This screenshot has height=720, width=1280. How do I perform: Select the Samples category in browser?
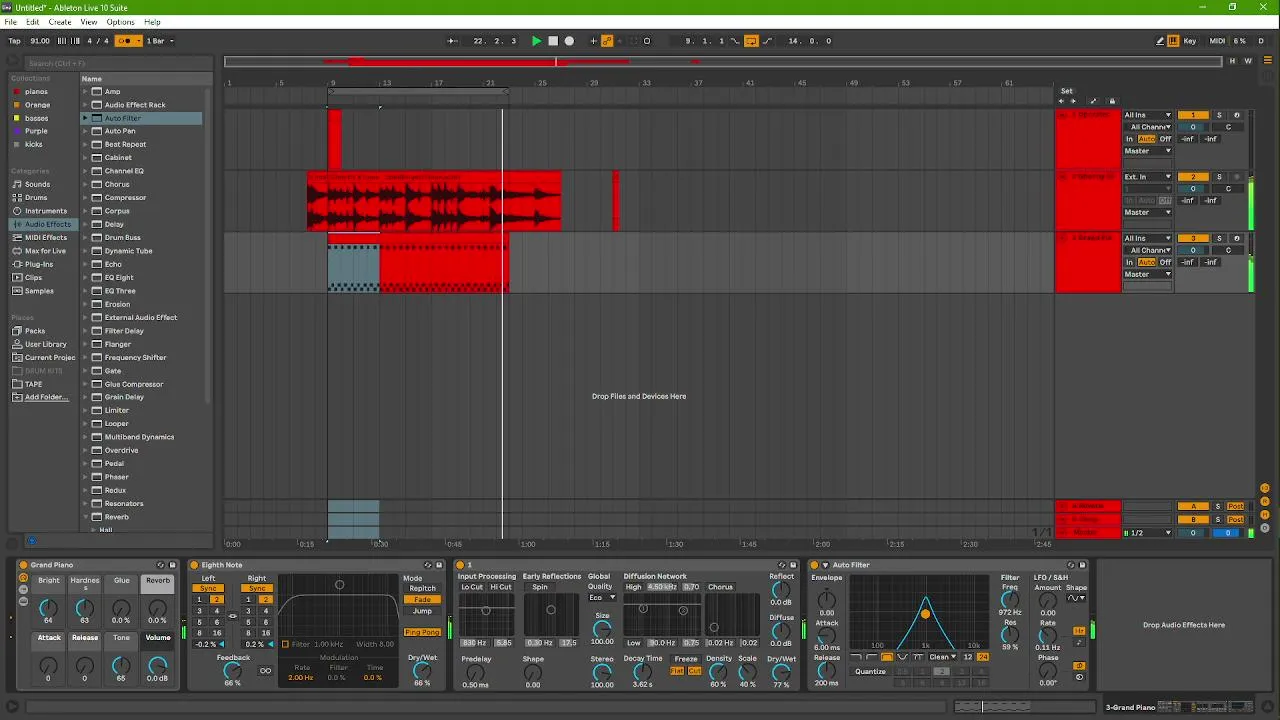(x=39, y=291)
